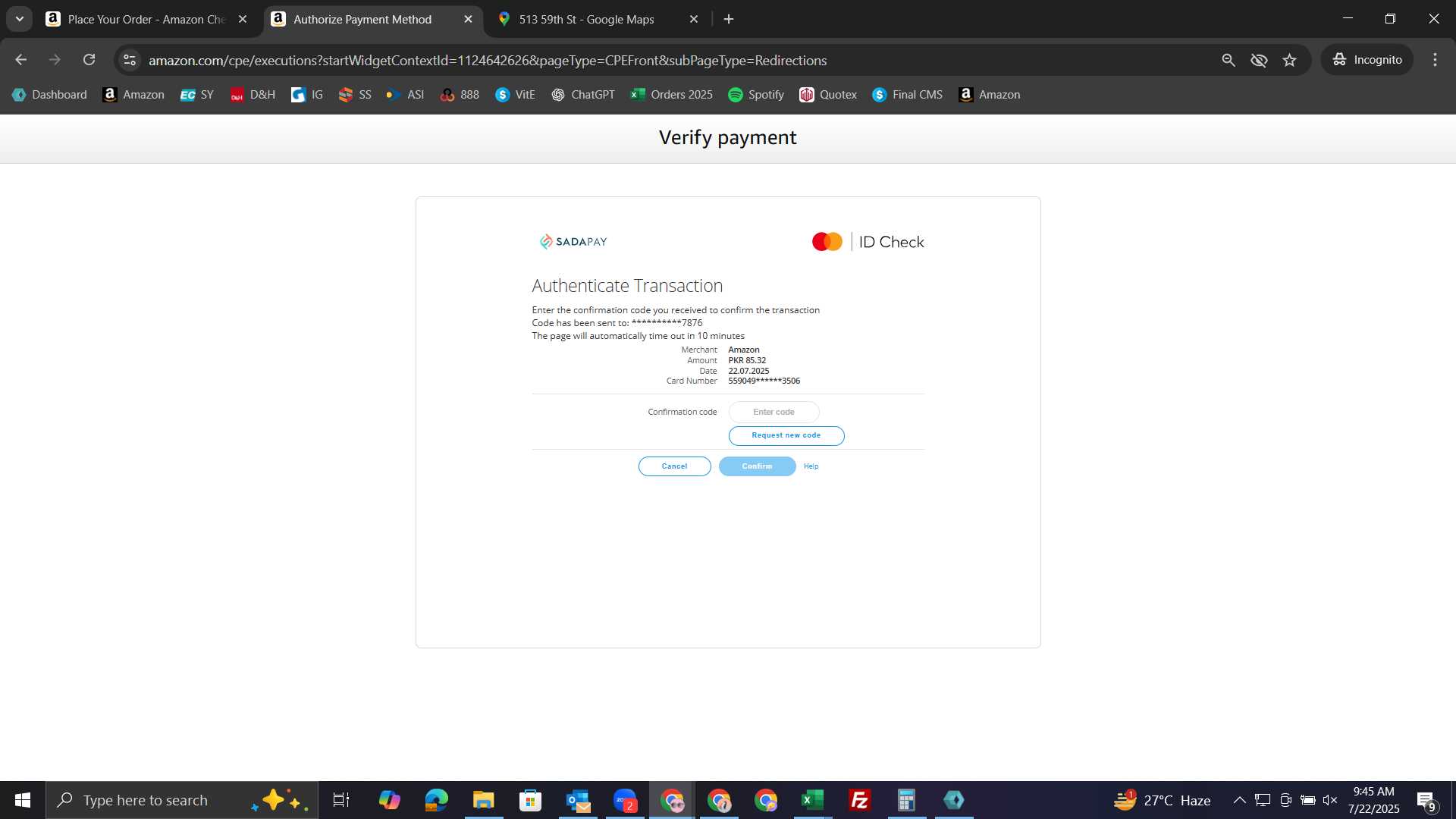Viewport: 1456px width, 819px height.
Task: Open the tab search dropdown arrow
Action: pos(20,19)
